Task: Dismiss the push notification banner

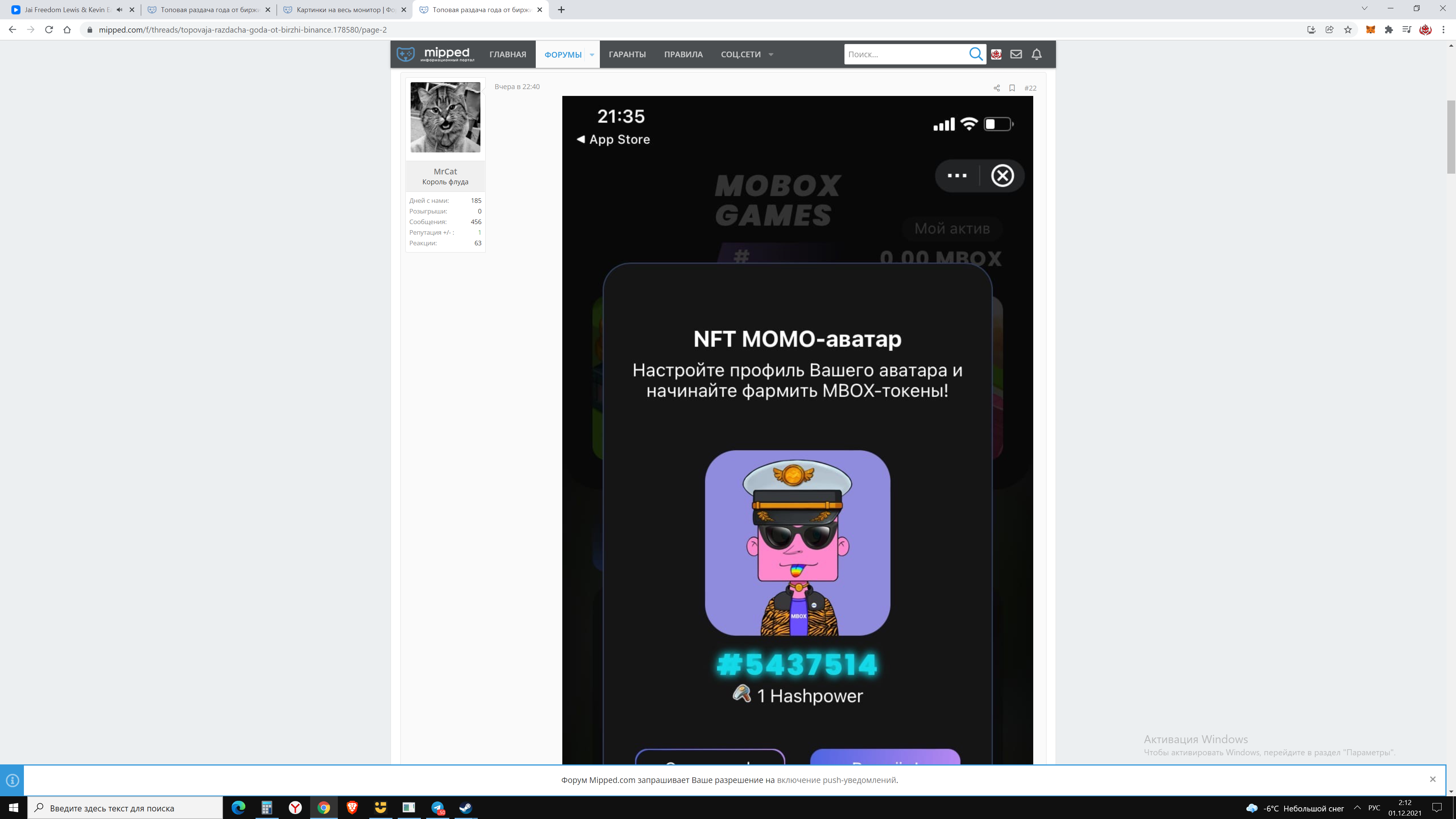Action: coord(1433,780)
